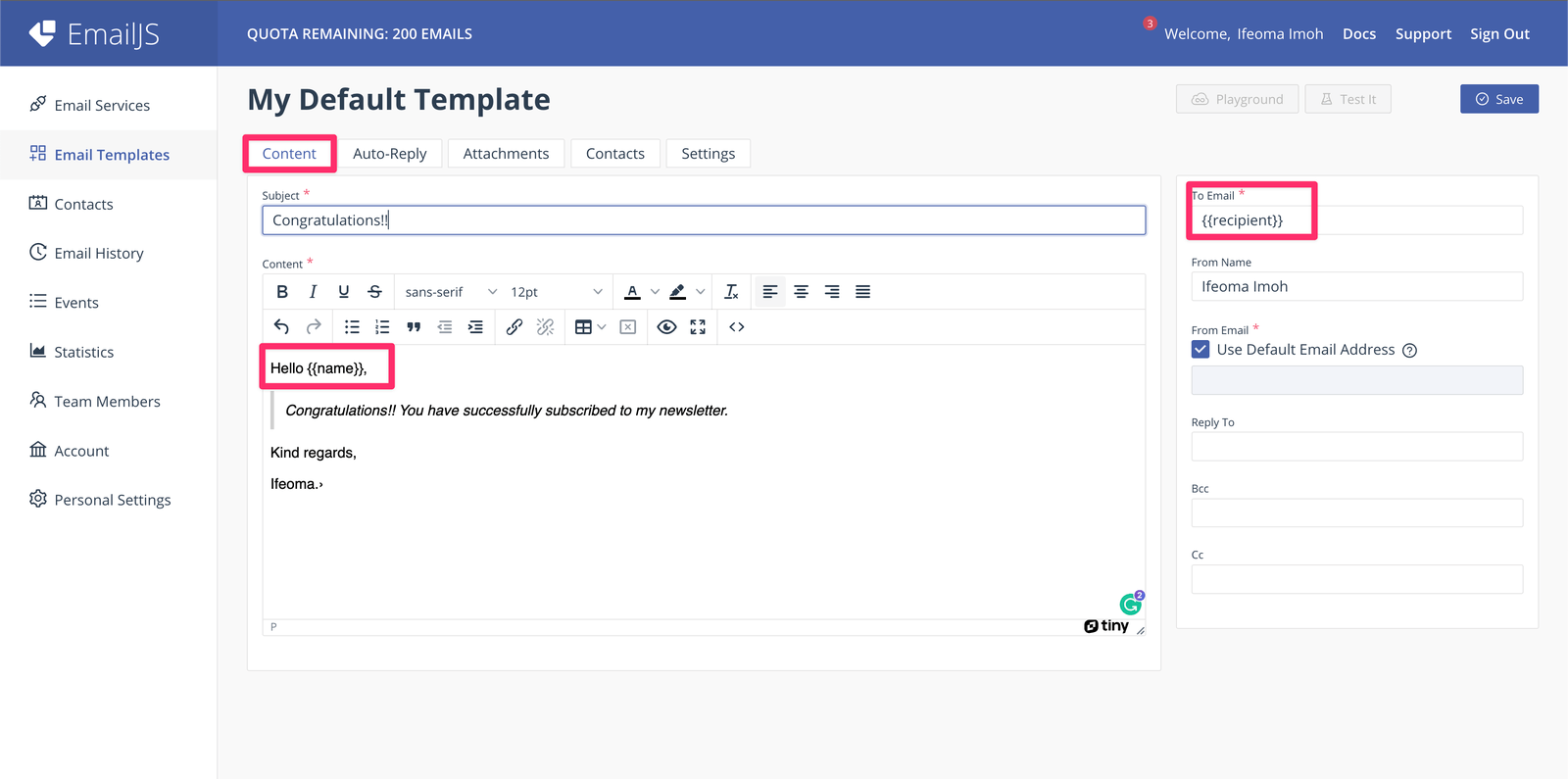Viewport: 1568px width, 779px height.
Task: Click the EmailJS logo
Action: pos(94,34)
